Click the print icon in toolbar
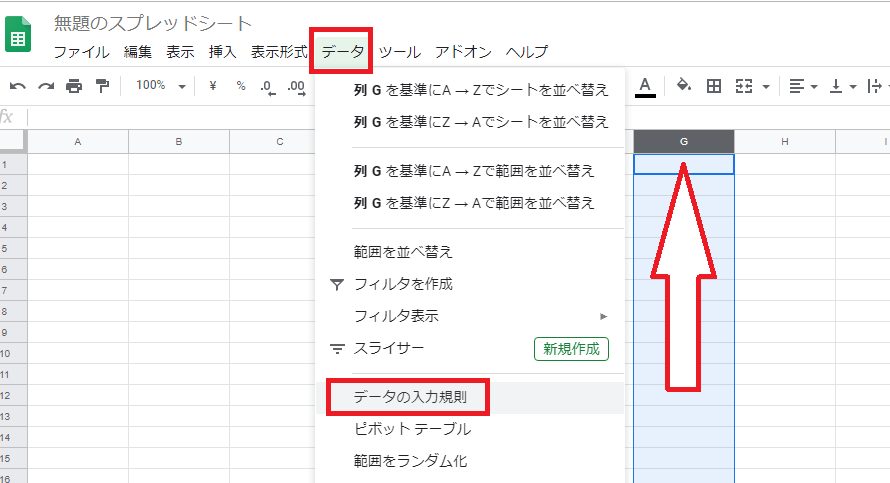Image resolution: width=890 pixels, height=483 pixels. click(74, 86)
